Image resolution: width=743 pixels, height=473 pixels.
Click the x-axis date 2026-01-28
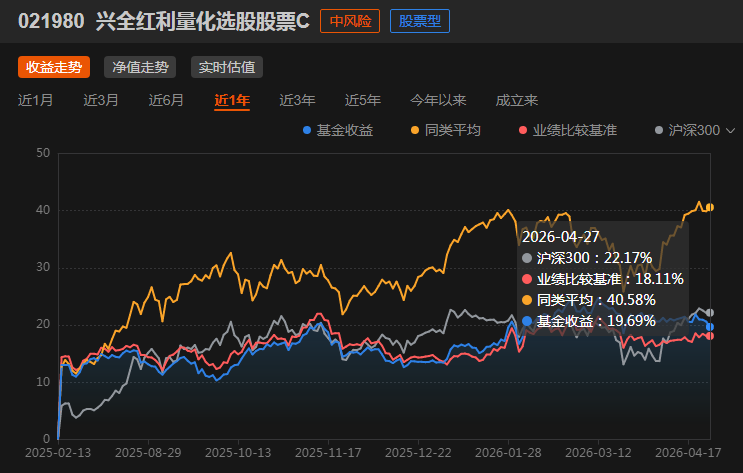(x=508, y=453)
